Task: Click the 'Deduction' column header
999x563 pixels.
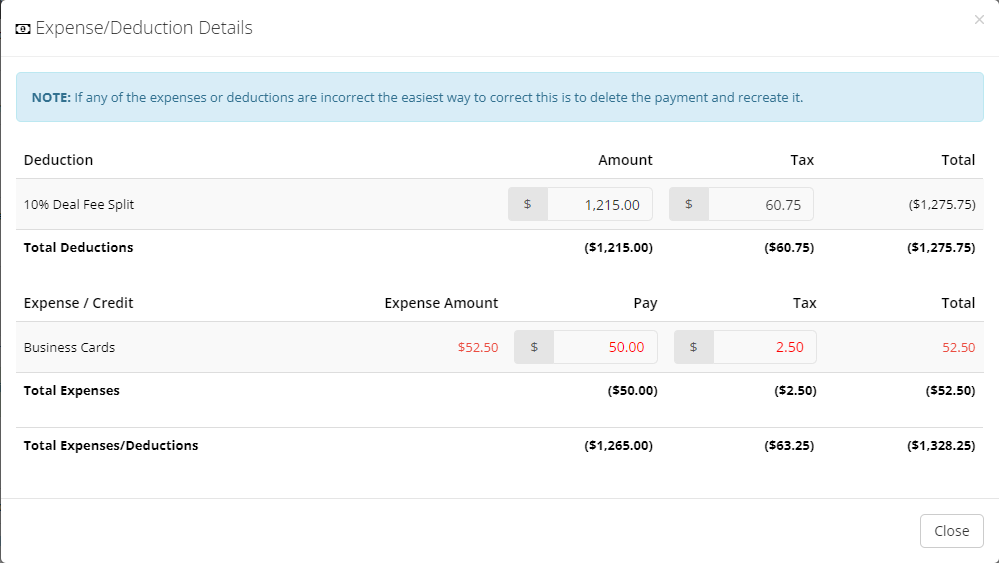Action: coord(58,160)
